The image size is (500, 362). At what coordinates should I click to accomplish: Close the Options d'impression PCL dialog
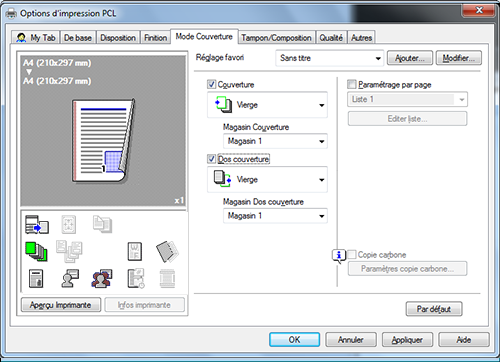[479, 10]
